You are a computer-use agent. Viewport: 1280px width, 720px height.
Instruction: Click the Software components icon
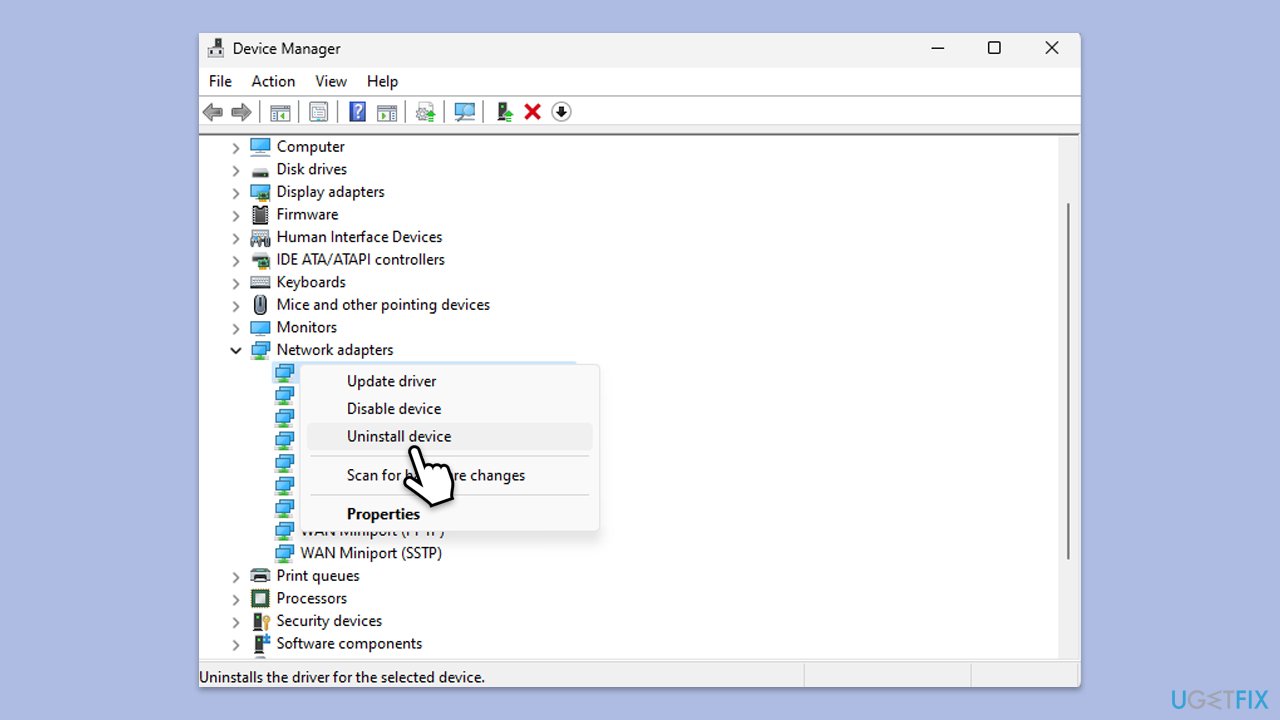260,644
